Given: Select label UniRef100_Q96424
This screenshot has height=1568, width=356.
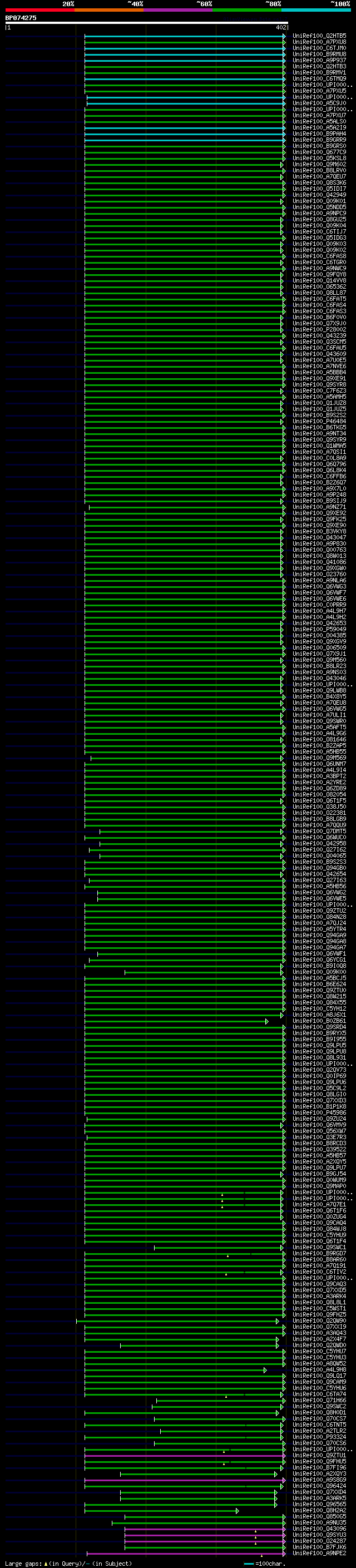Looking at the screenshot, I should (319, 1486).
